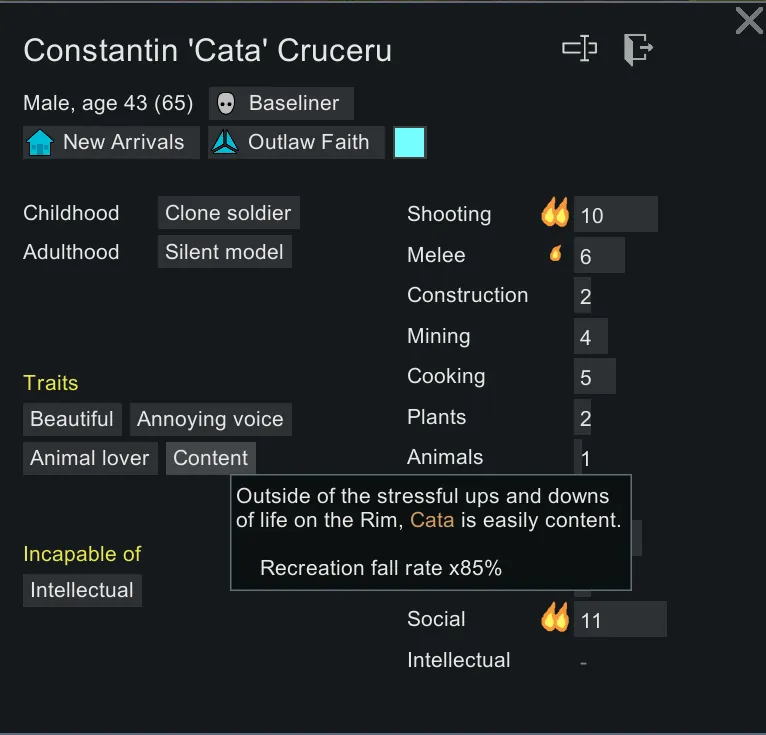766x735 pixels.
Task: Select the Annoying voice trait
Action: (x=210, y=419)
